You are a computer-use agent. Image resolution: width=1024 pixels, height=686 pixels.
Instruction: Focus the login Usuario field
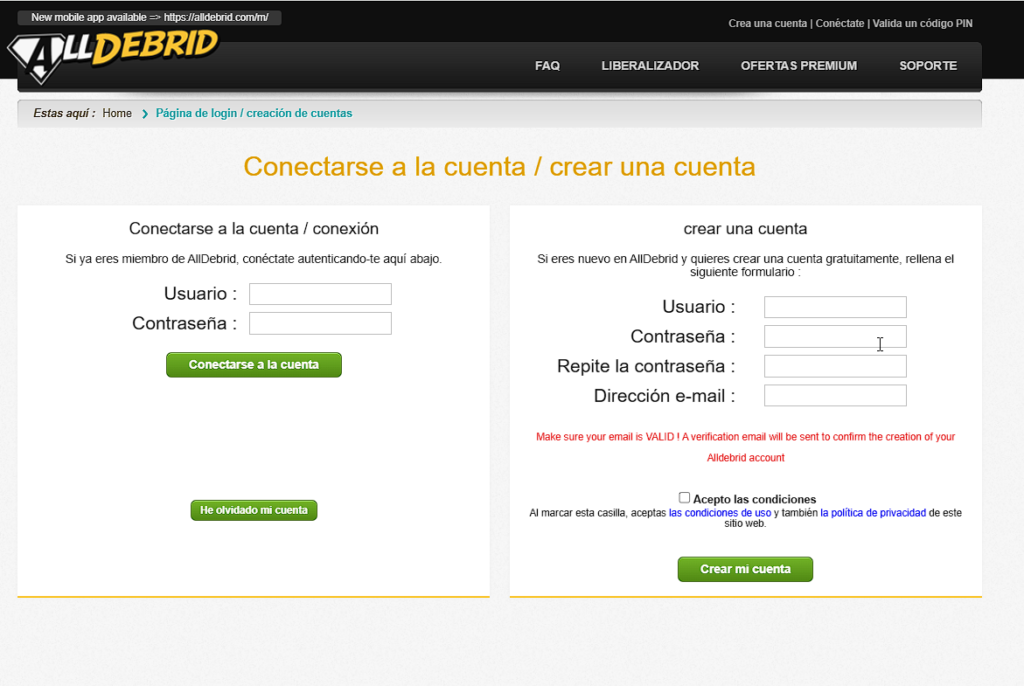tap(320, 294)
